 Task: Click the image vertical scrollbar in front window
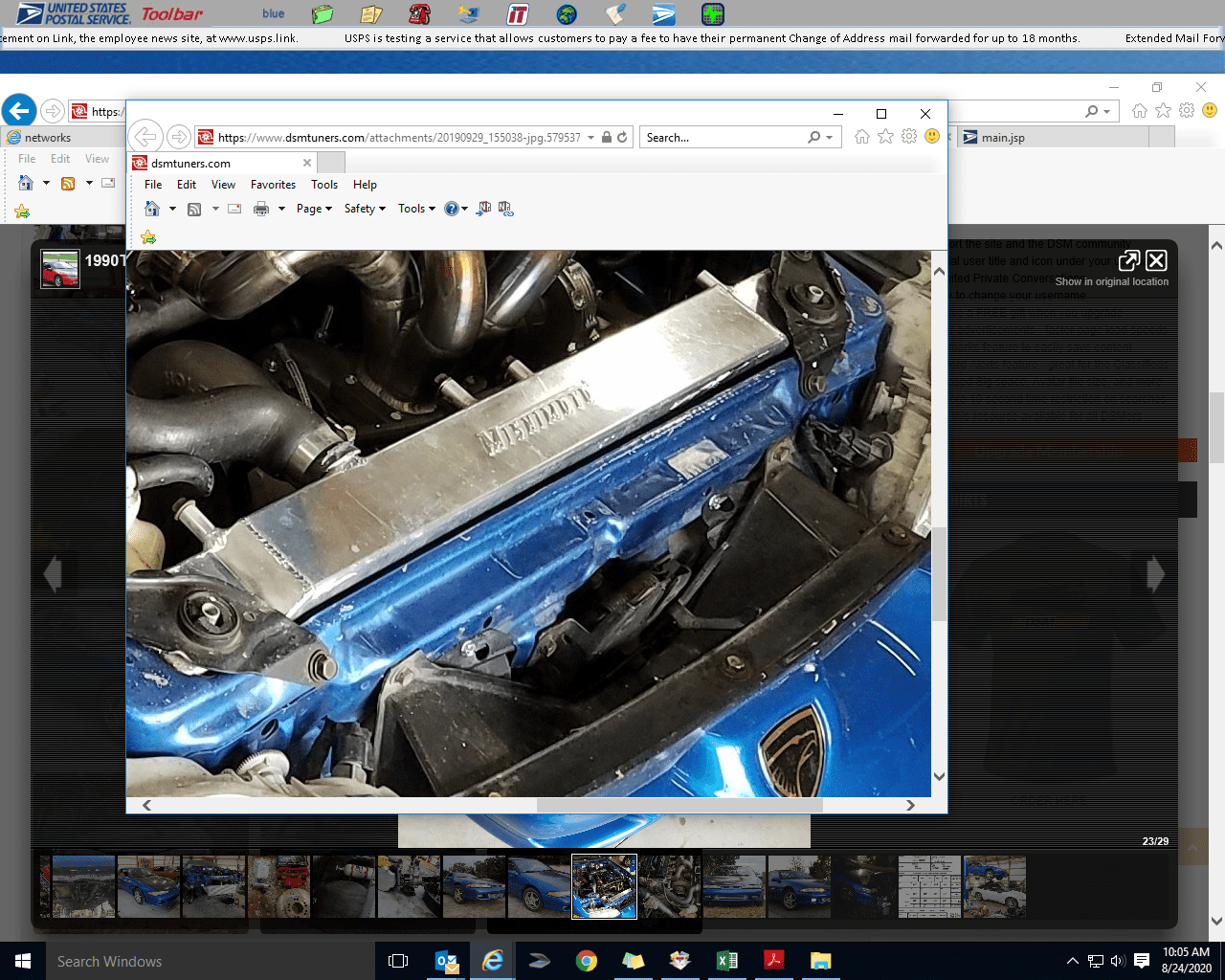(939, 572)
